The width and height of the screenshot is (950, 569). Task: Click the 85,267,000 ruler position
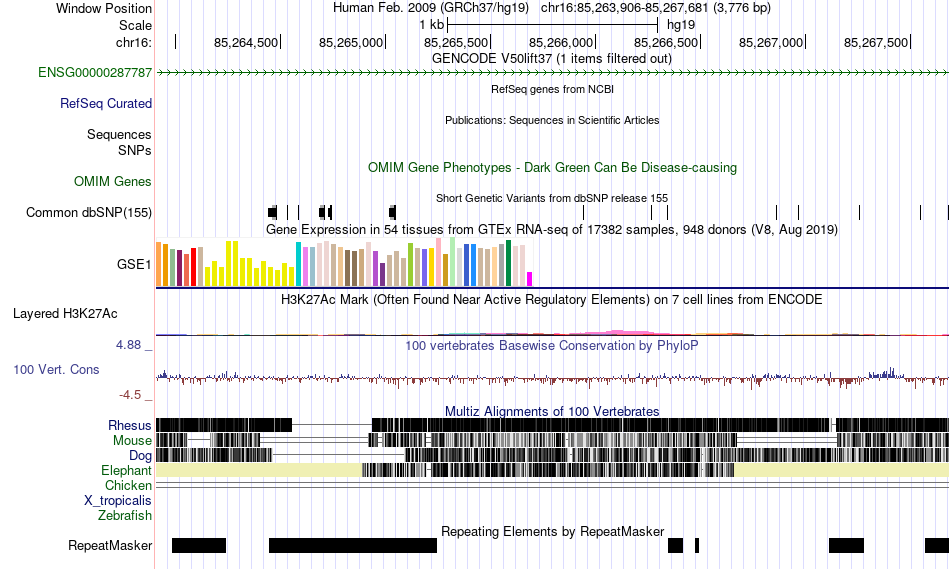(771, 42)
